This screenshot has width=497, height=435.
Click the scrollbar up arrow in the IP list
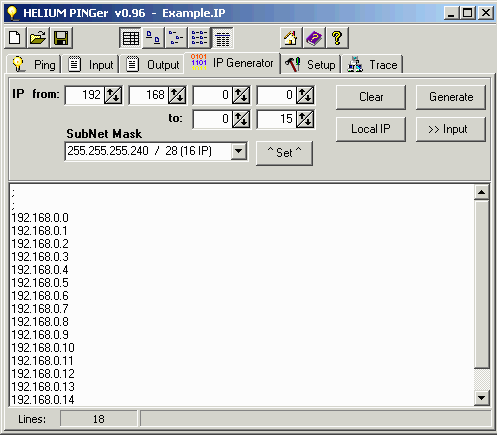[x=482, y=192]
